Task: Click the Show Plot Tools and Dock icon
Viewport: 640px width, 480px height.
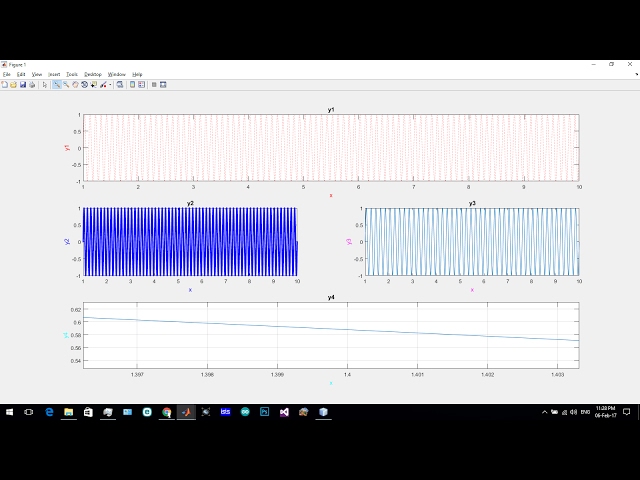Action: pyautogui.click(x=163, y=84)
